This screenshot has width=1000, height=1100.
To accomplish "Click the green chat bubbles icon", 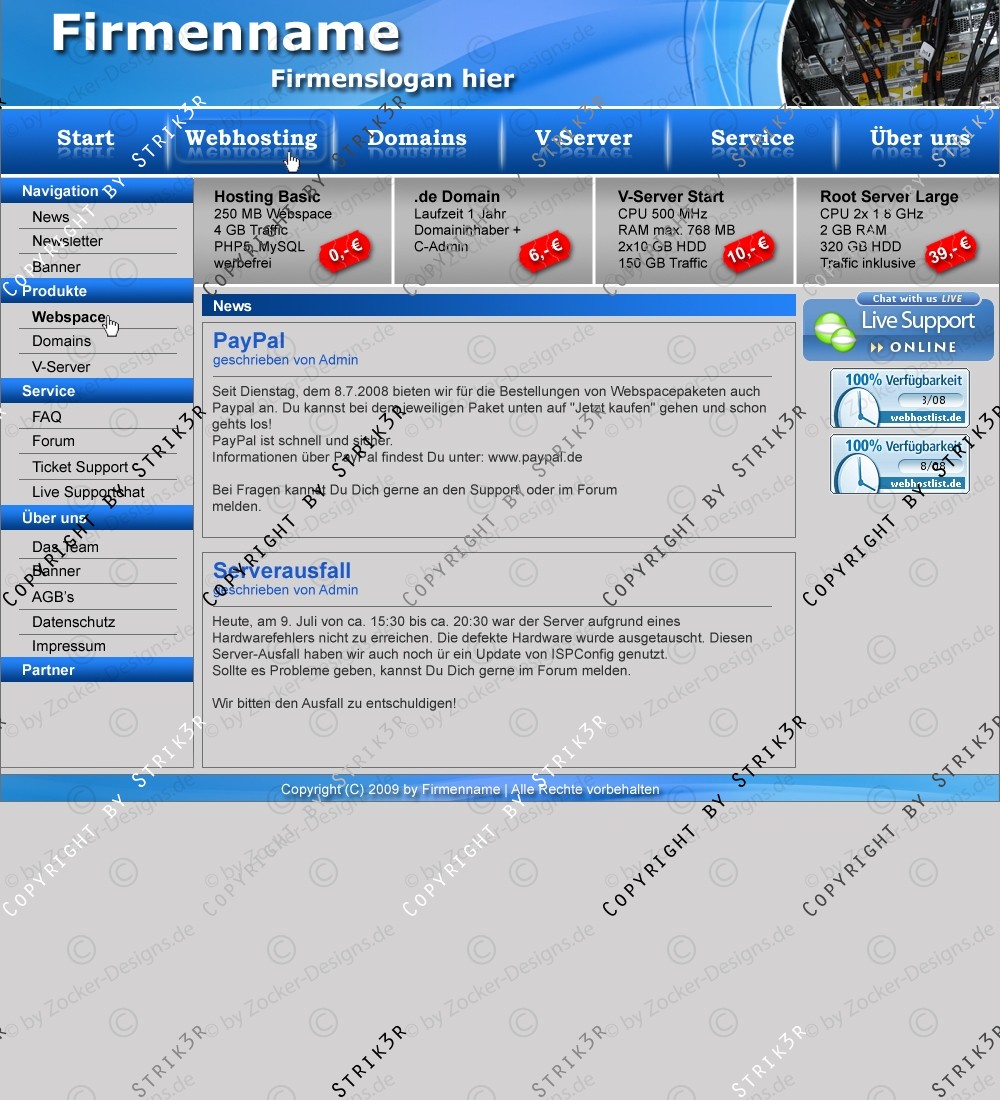I will tap(834, 332).
